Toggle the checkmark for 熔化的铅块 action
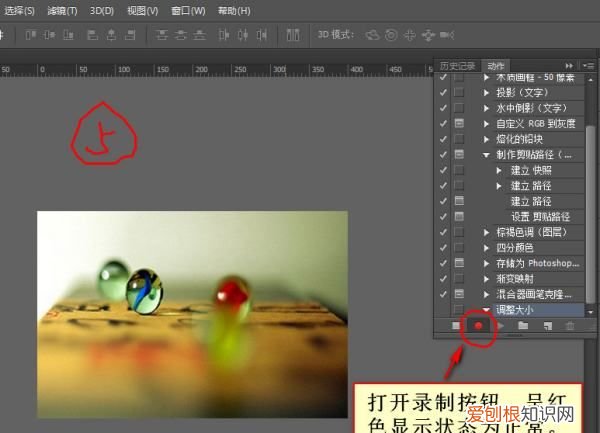600x433 pixels. coord(443,139)
